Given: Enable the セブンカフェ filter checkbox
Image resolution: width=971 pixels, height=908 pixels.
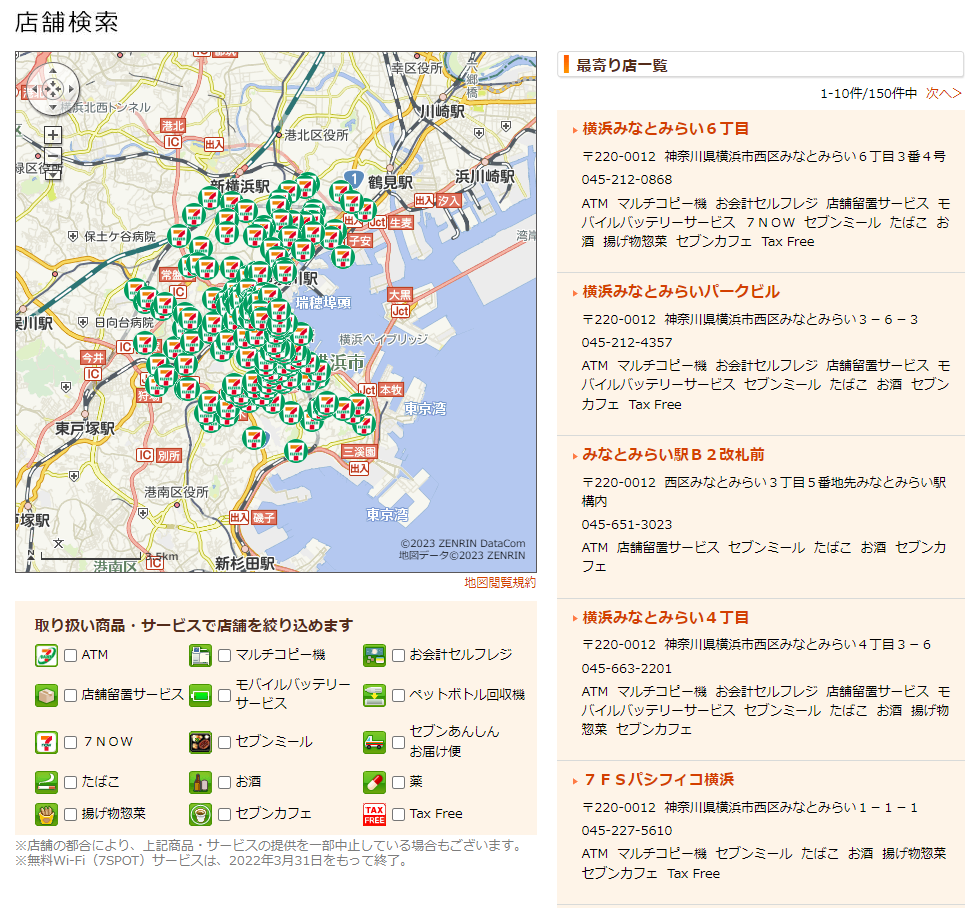Looking at the screenshot, I should [224, 814].
